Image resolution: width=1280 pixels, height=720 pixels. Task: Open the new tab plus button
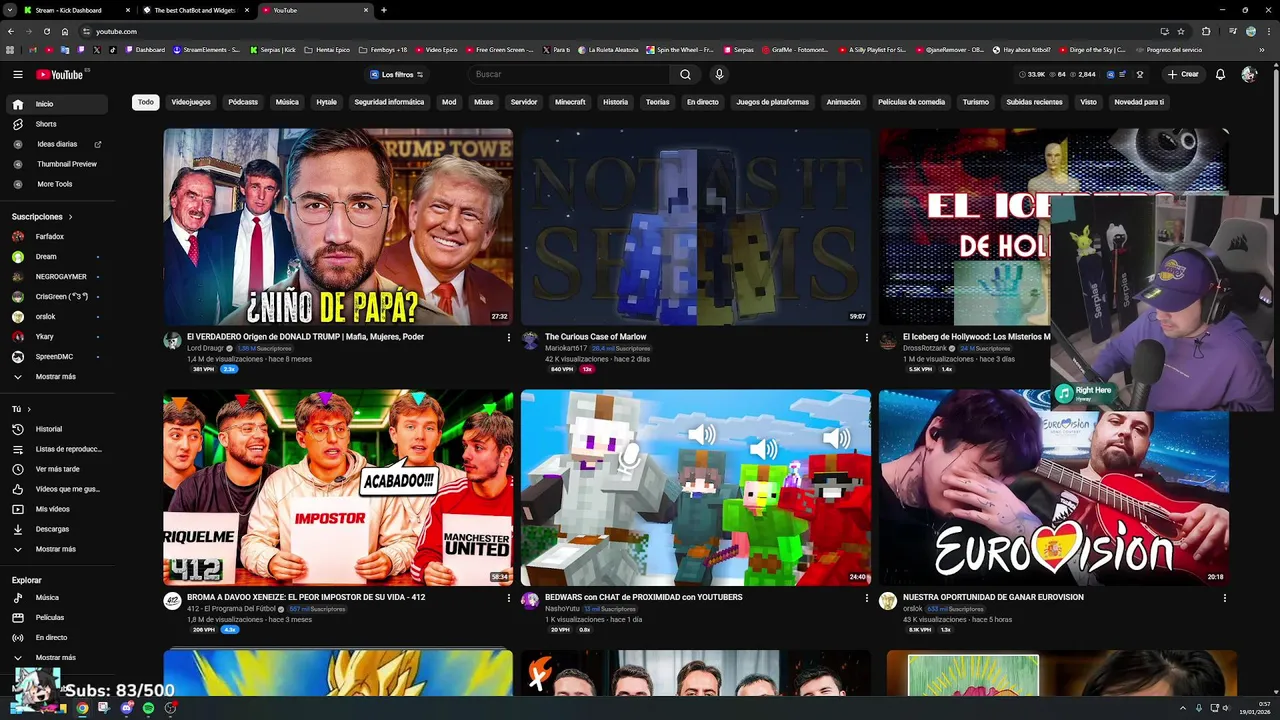point(383,10)
